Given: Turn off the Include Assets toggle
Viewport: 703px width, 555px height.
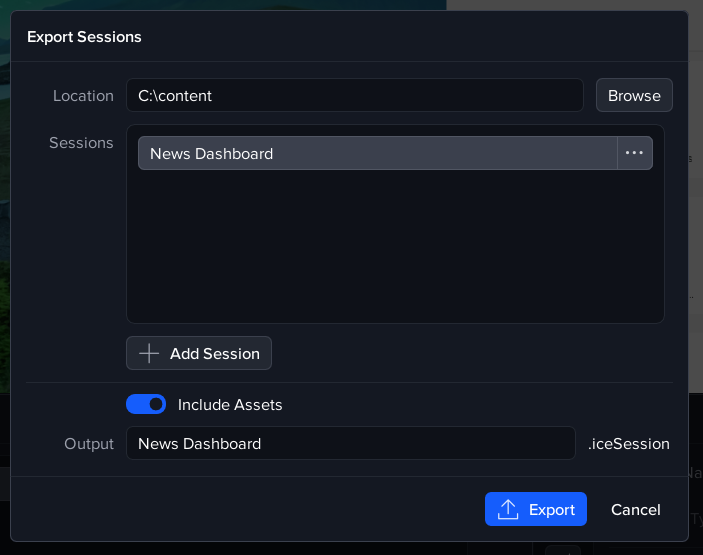Looking at the screenshot, I should coord(146,404).
